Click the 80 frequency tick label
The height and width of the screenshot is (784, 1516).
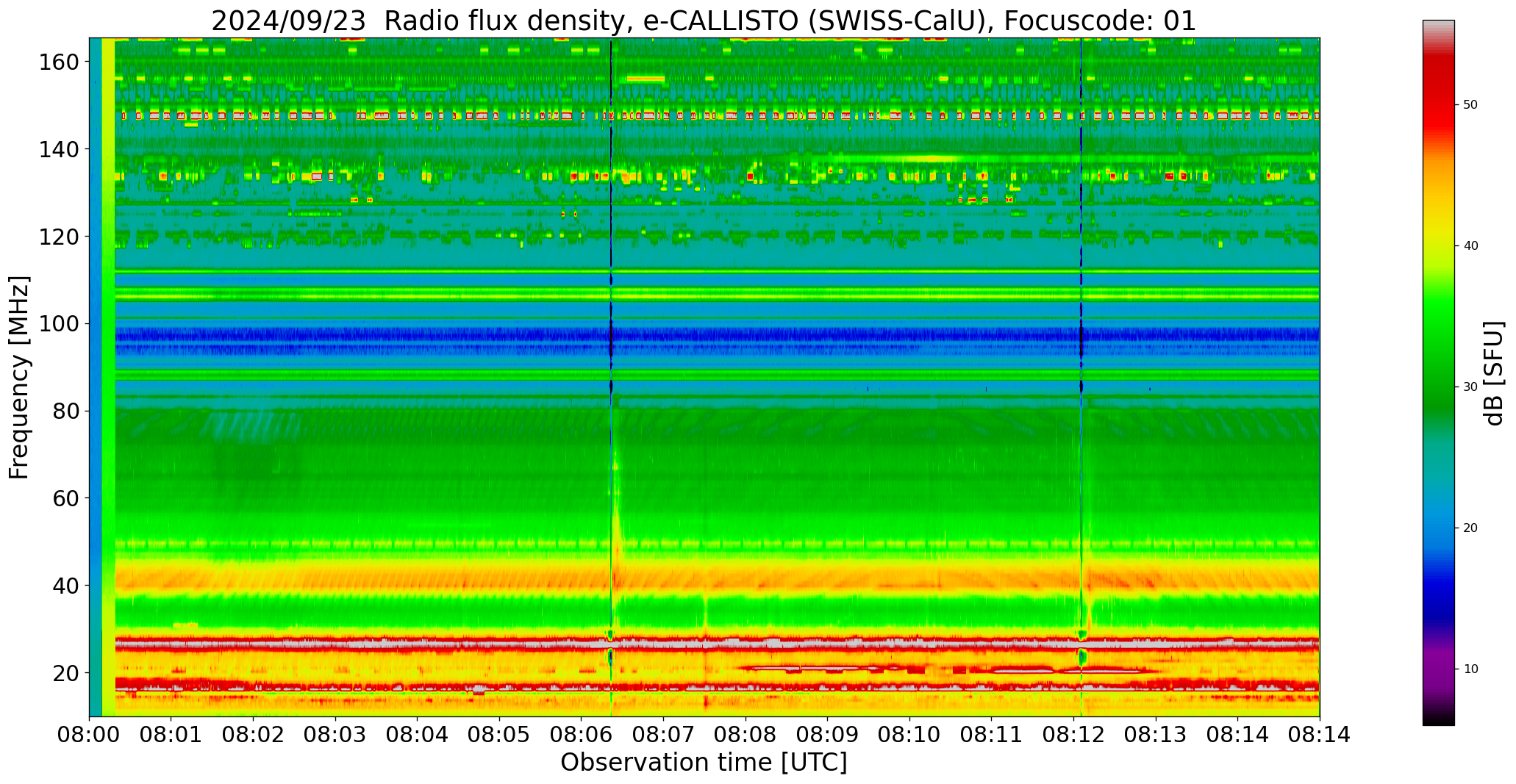tap(65, 411)
